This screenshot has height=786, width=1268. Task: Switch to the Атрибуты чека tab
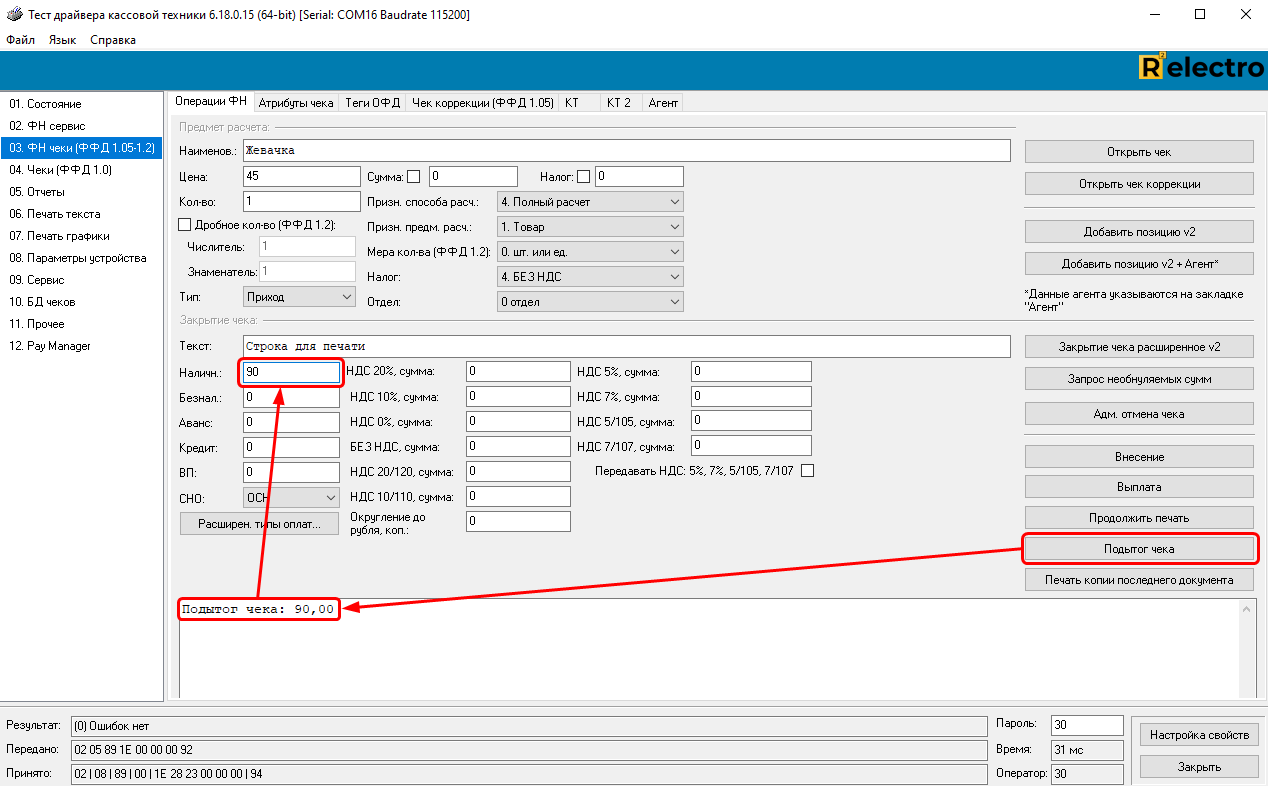click(x=295, y=102)
